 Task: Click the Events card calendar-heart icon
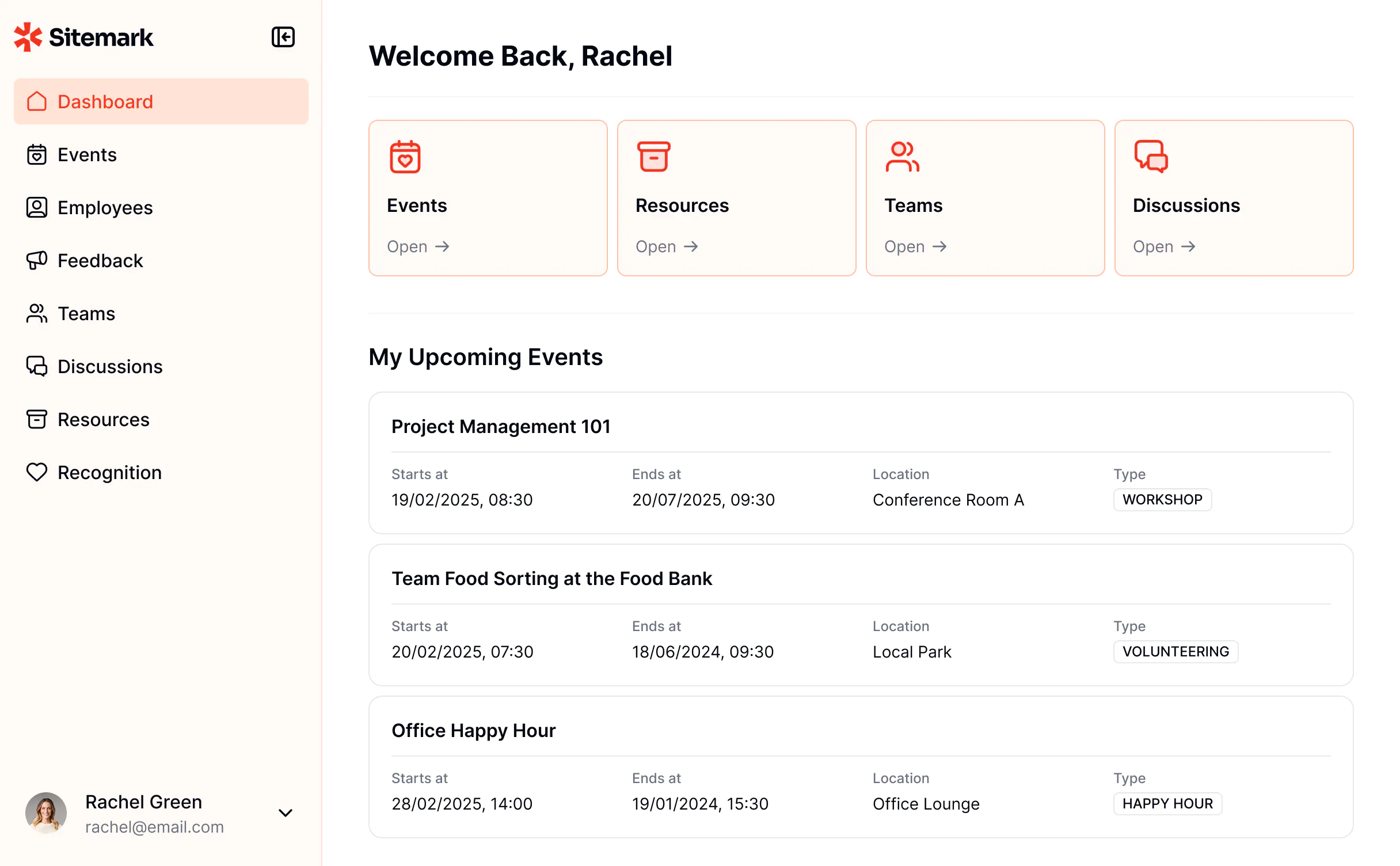pyautogui.click(x=405, y=157)
